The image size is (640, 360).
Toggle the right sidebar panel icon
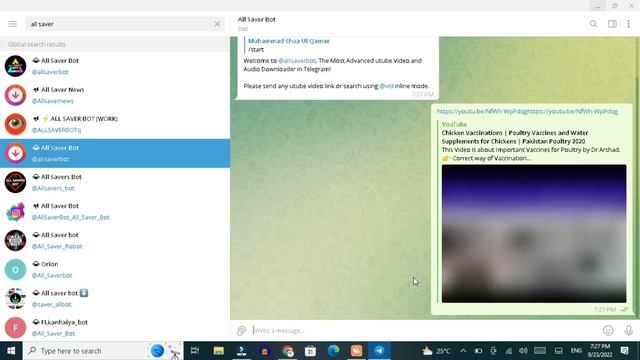pyautogui.click(x=612, y=24)
